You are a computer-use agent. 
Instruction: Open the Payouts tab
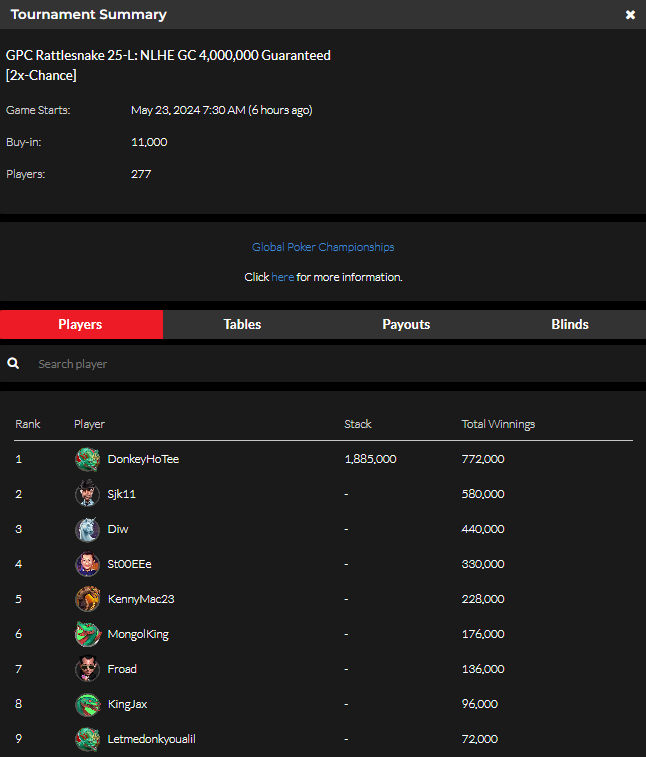coord(406,324)
